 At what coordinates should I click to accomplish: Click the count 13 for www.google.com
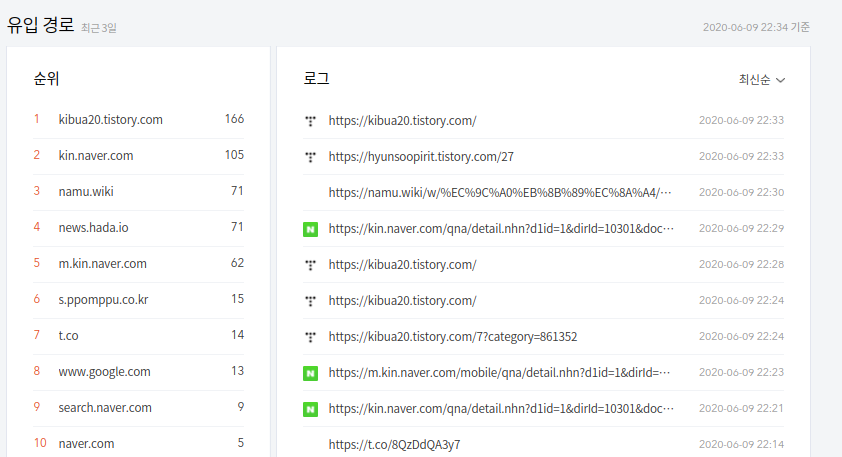pos(237,371)
